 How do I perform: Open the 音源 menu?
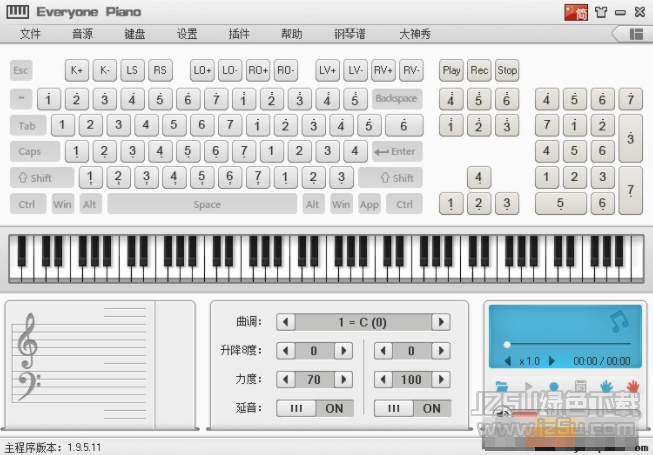[82, 34]
